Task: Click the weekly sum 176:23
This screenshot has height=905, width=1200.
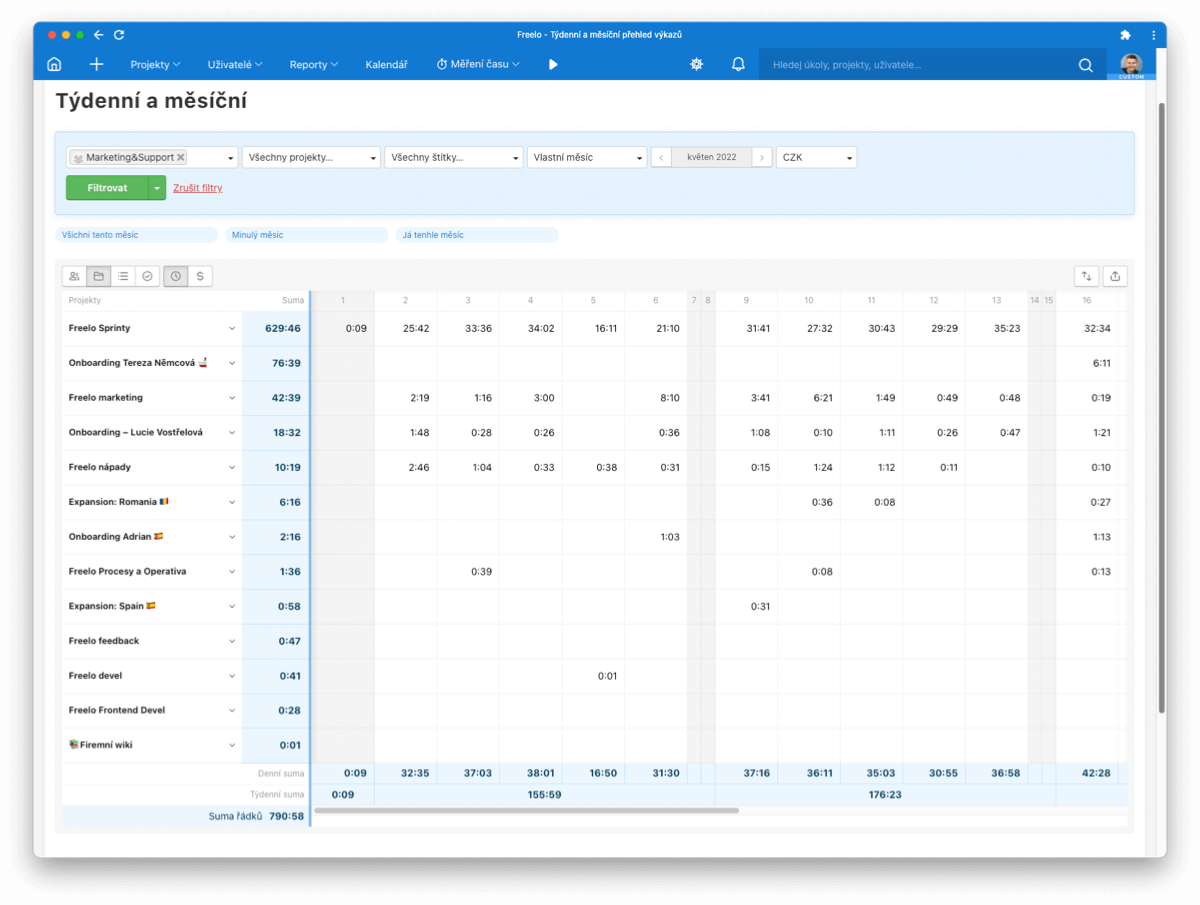Action: 885,795
